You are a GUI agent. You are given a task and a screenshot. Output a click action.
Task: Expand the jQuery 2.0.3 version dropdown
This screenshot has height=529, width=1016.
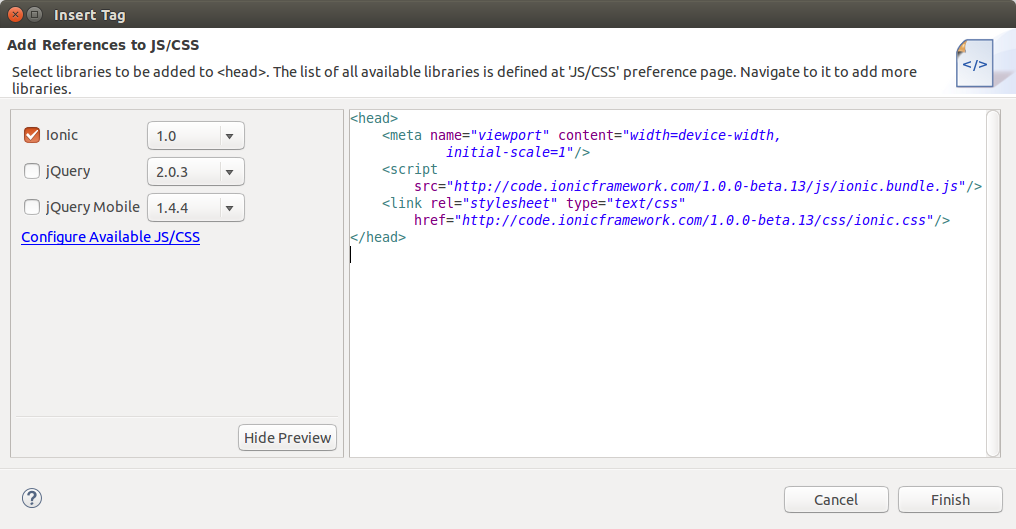[x=196, y=172]
